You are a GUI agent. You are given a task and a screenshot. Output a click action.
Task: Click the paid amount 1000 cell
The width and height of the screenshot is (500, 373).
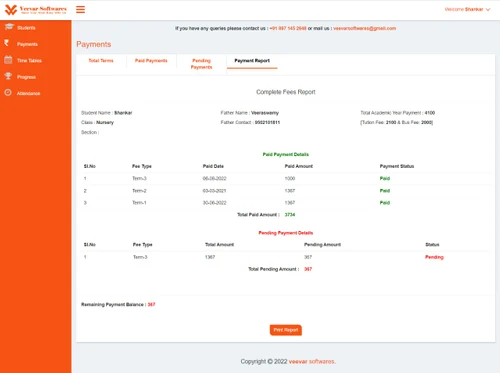pos(290,178)
